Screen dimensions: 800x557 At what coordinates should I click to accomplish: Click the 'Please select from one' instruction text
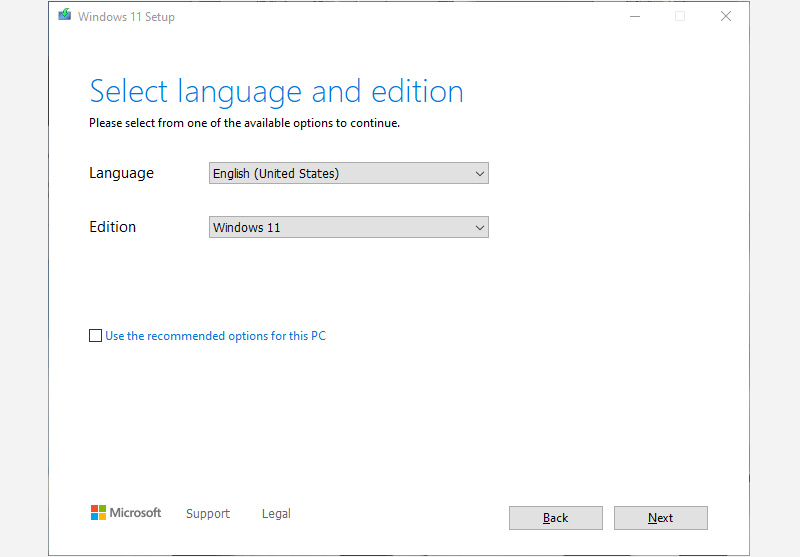tap(244, 123)
